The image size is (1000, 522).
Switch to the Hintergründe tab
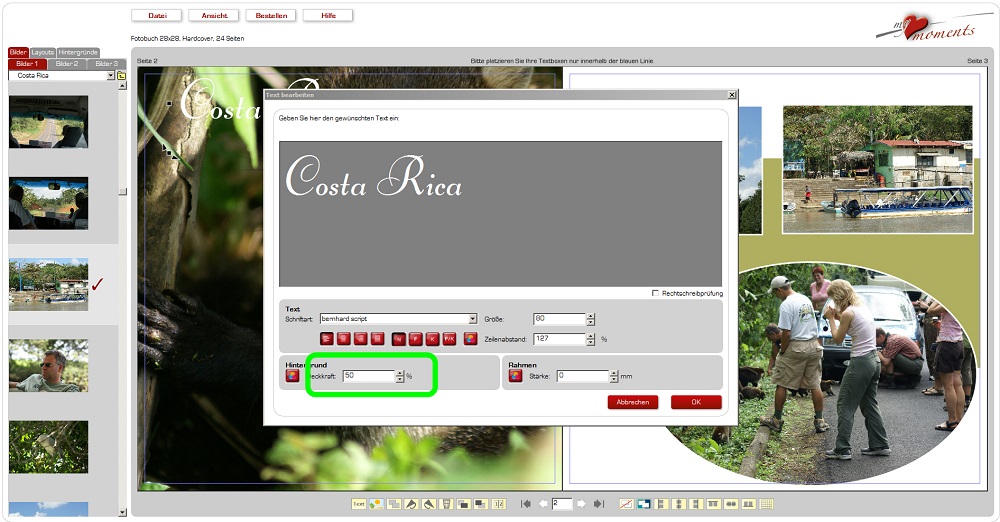click(x=78, y=52)
